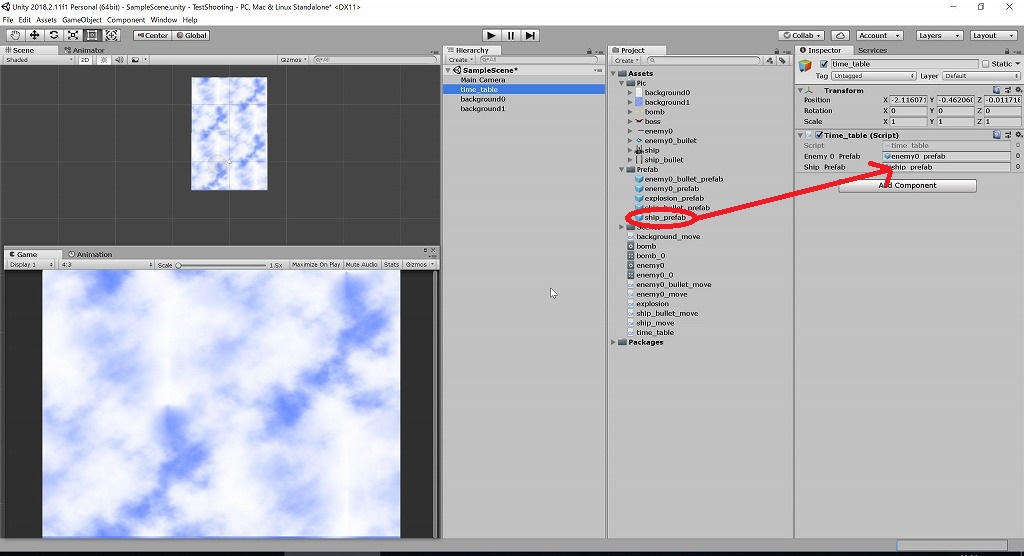Screen dimensions: 1024x556
Task: Click the Project search field
Action: tap(703, 60)
